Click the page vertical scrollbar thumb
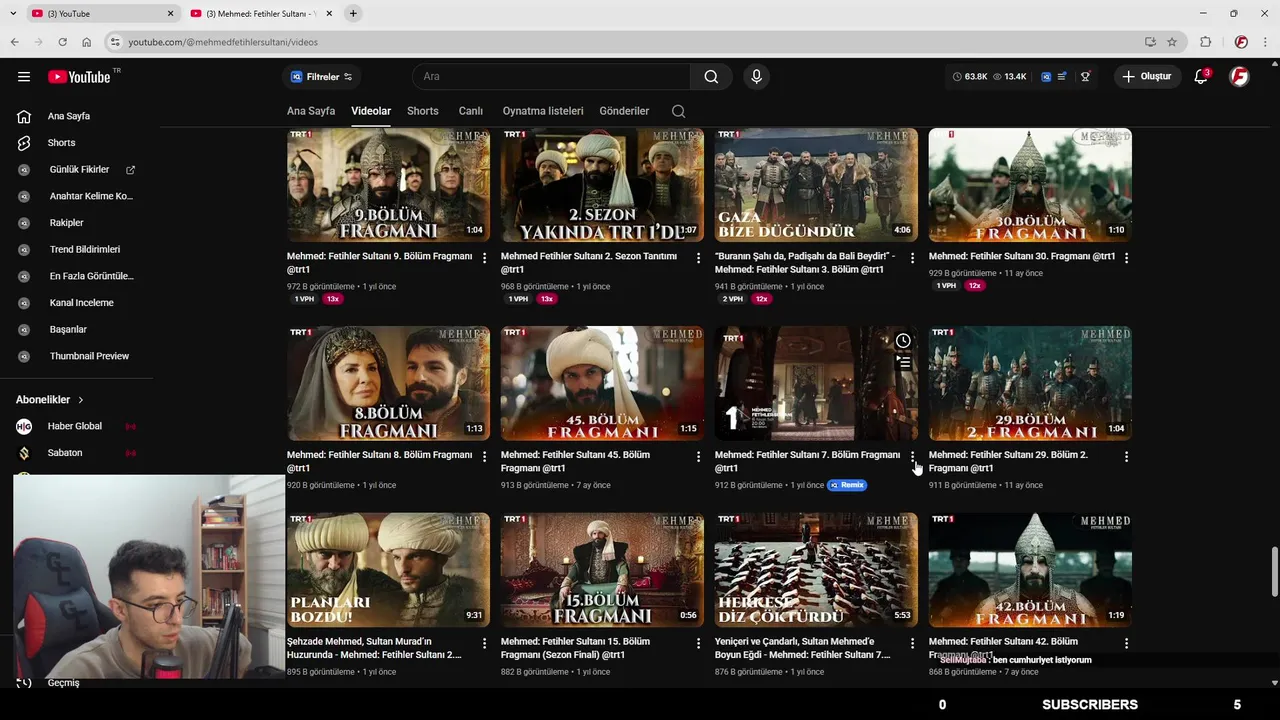 point(1274,571)
